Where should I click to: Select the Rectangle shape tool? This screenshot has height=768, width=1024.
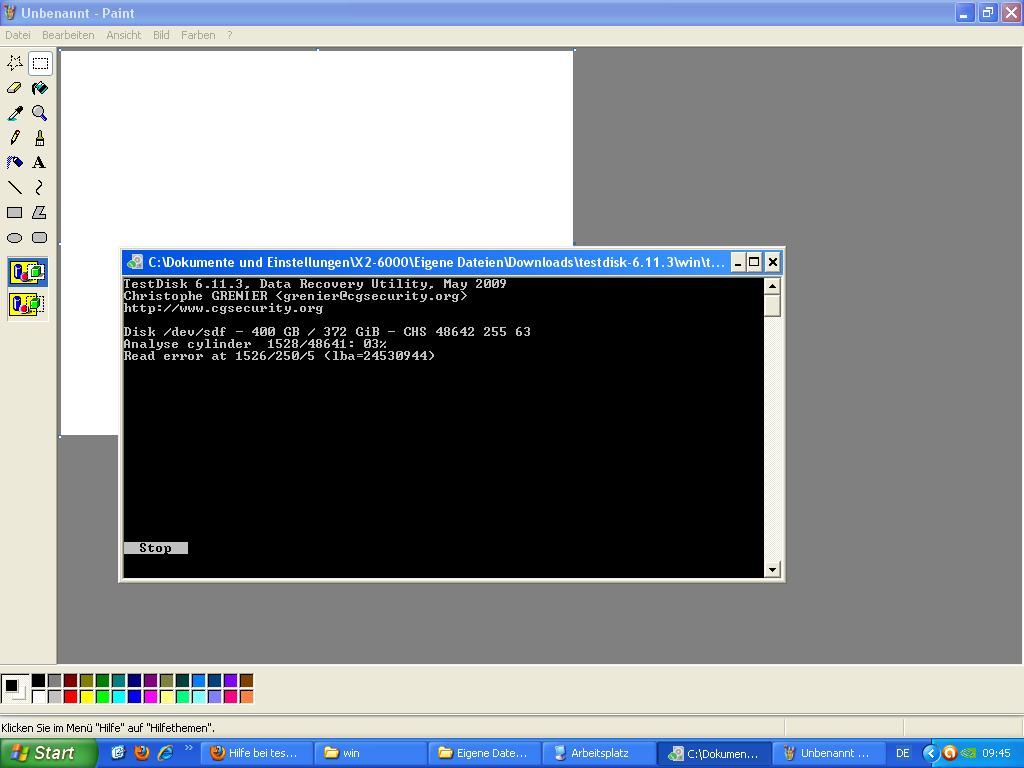[15, 212]
